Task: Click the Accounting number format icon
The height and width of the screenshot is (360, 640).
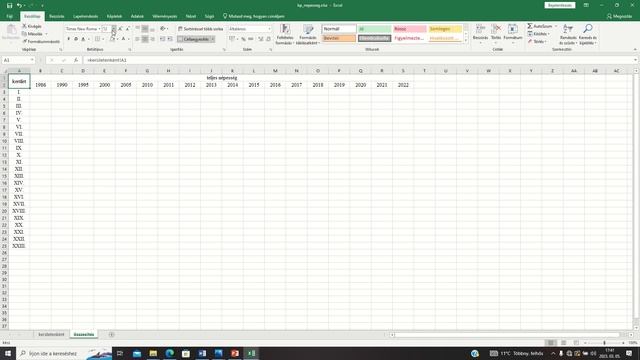Action: (232, 39)
